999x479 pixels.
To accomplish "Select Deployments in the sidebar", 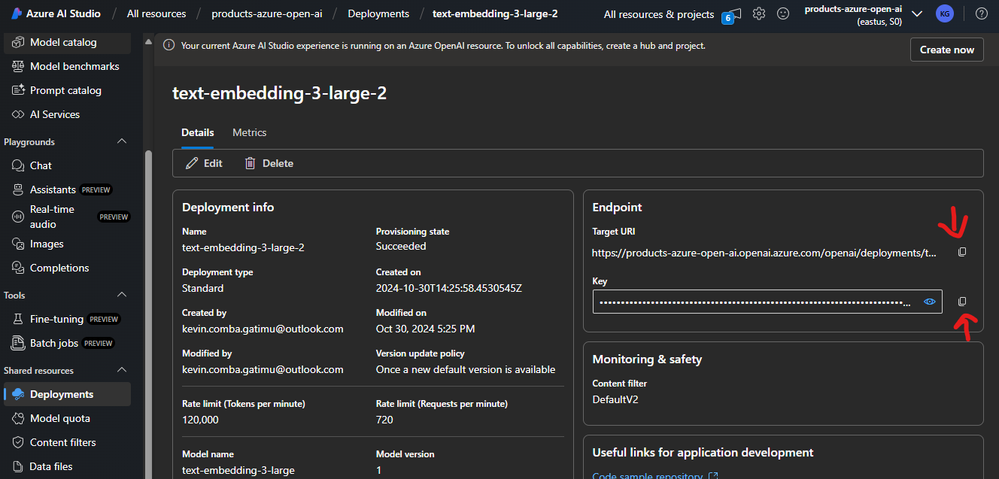I will tap(67, 394).
